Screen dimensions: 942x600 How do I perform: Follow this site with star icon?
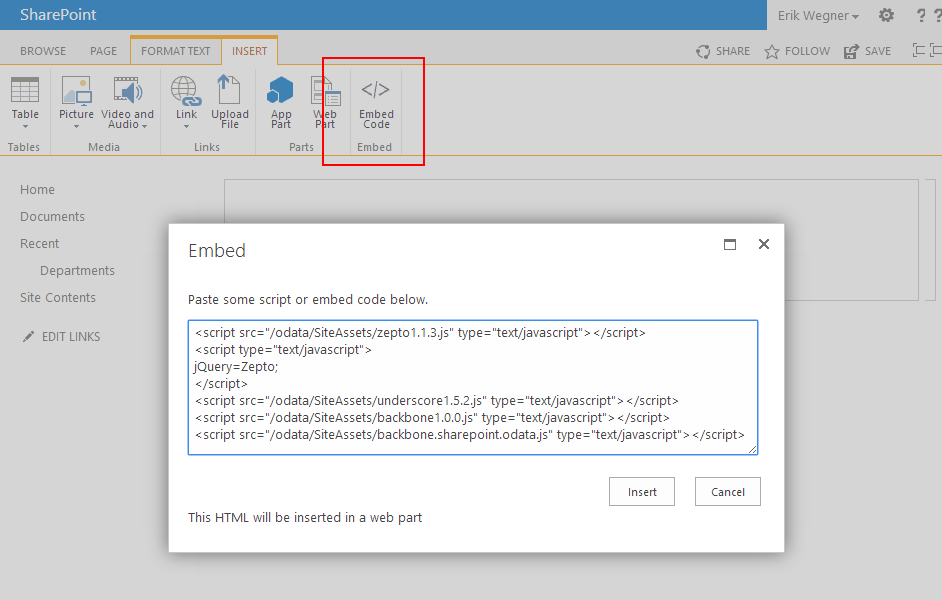coord(797,51)
